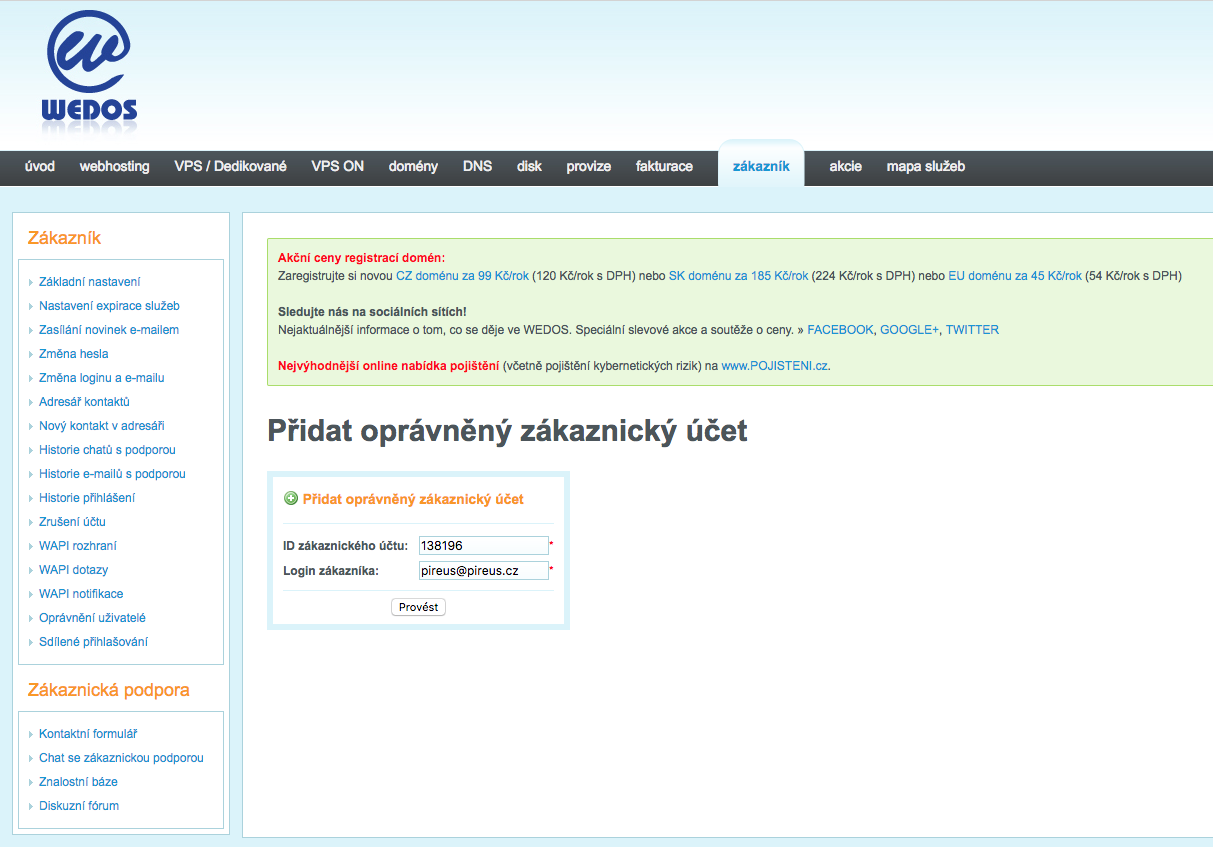Open Sdílené přihlašování
1213x847 pixels.
93,642
